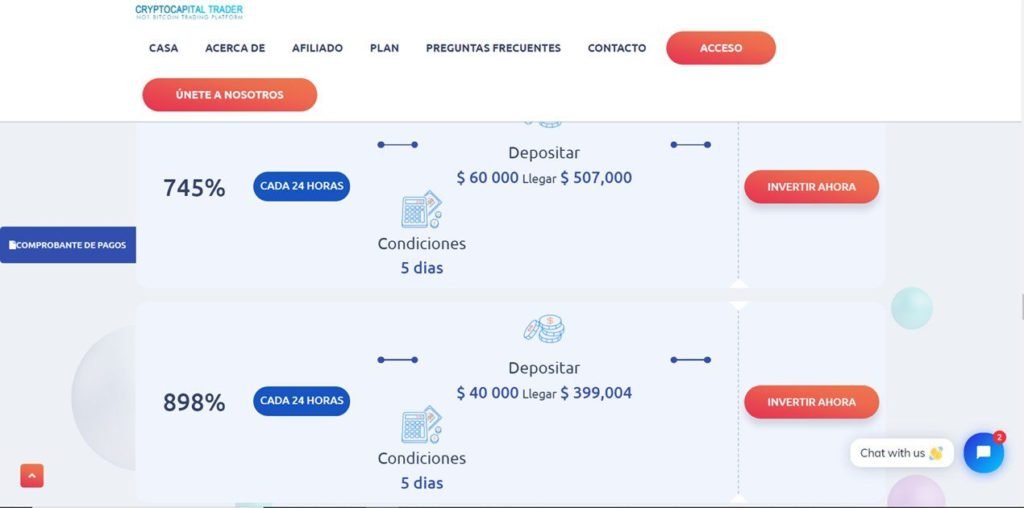Go to the CONTACTO page

click(616, 48)
